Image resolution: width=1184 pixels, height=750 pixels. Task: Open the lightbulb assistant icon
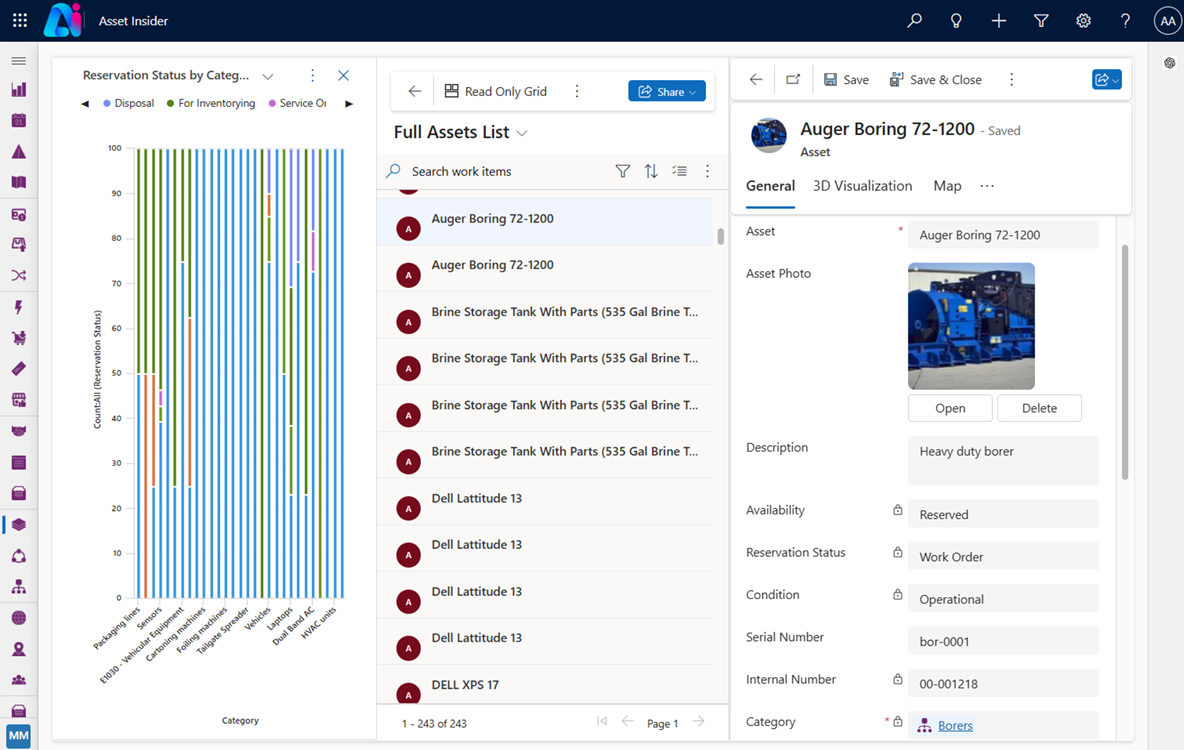pos(956,20)
